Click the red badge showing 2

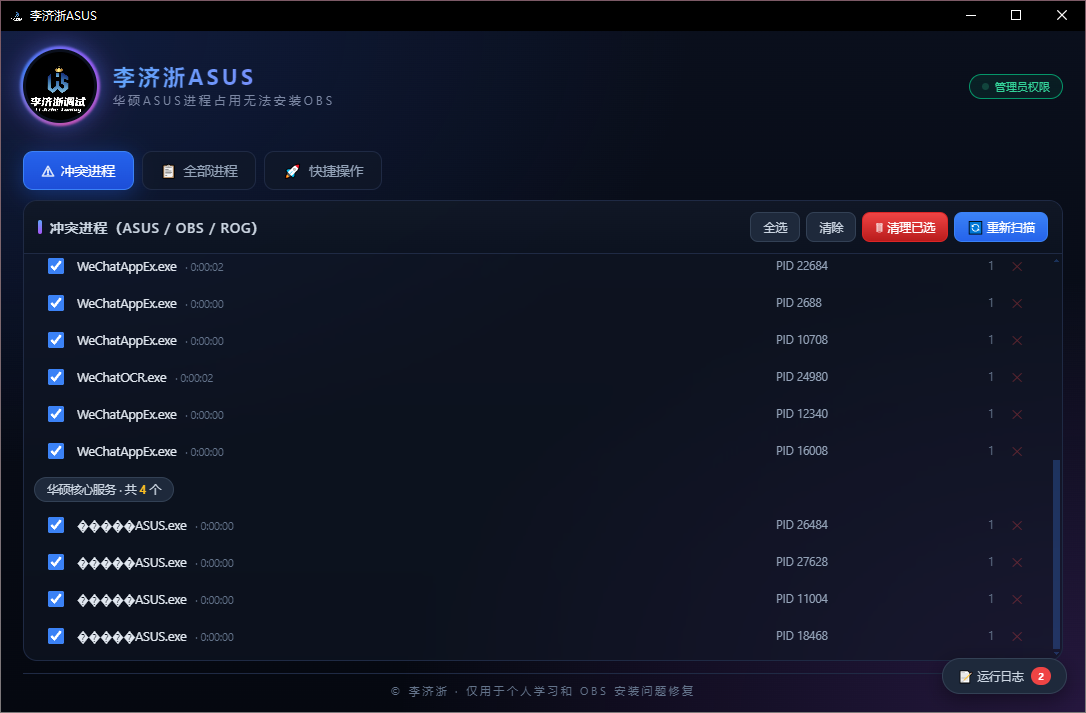point(1040,676)
